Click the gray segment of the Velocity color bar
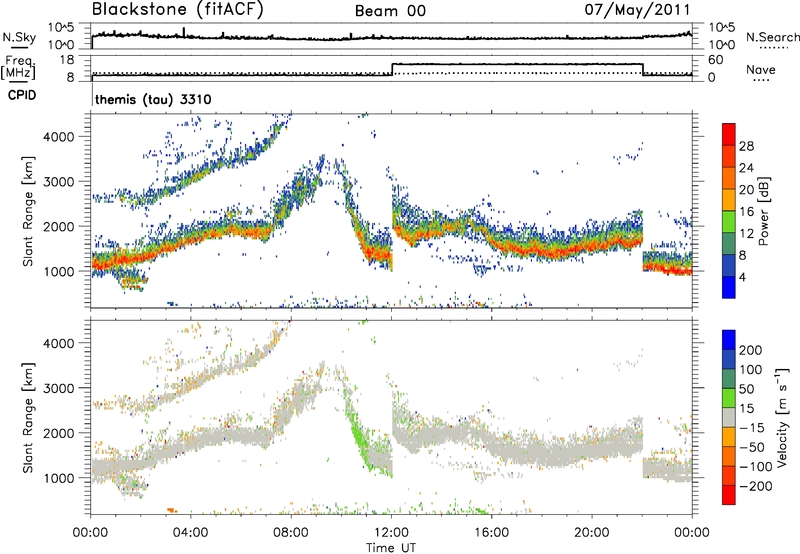Screen dimensions: 800x554 (729, 417)
